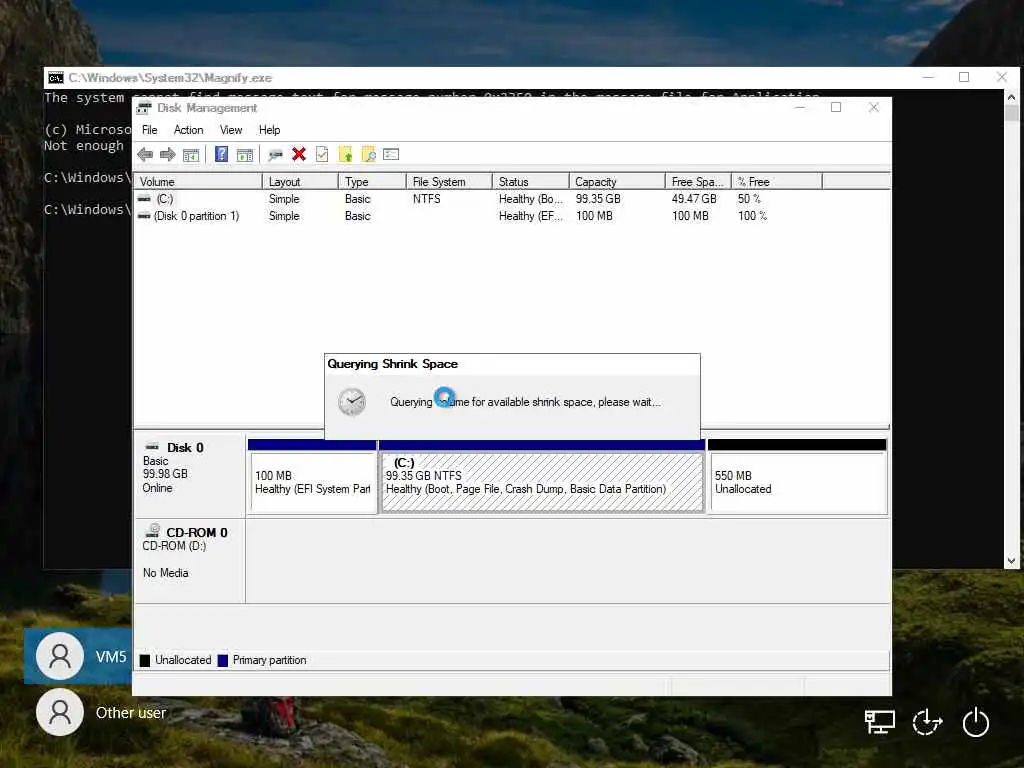Sort by the % Free column header
This screenshot has height=768, width=1024.
(x=776, y=182)
